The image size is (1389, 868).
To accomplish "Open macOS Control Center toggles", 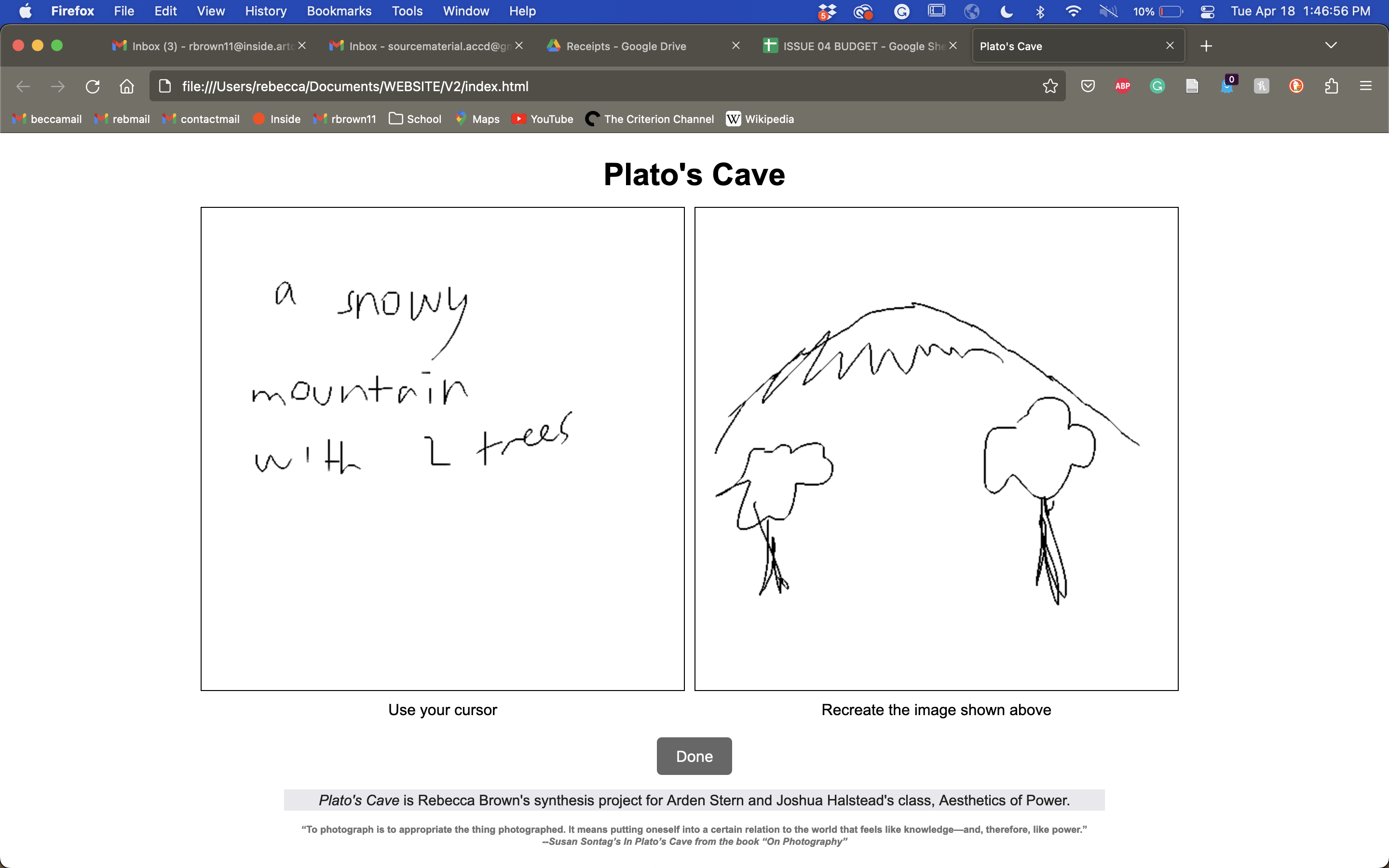I will pos(1207,11).
